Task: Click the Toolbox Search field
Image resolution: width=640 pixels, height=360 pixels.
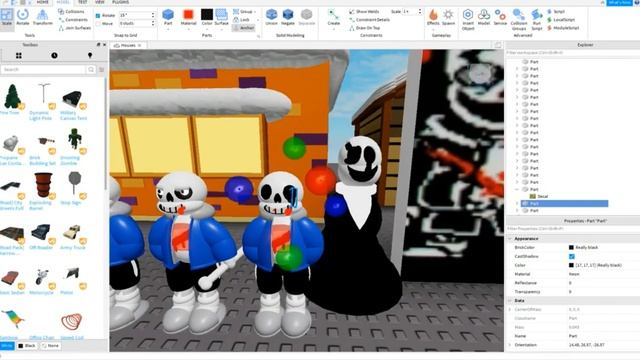Action: click(x=44, y=70)
